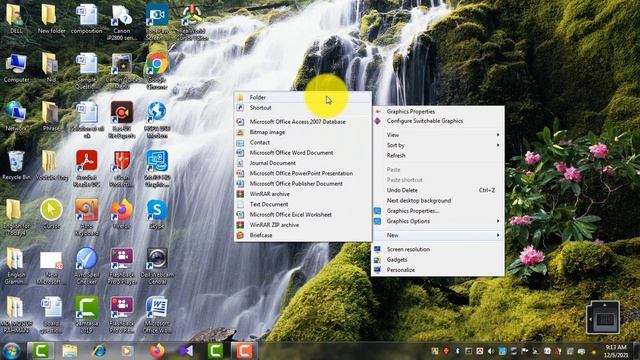
Task: Create a new Text Document
Action: point(302,204)
